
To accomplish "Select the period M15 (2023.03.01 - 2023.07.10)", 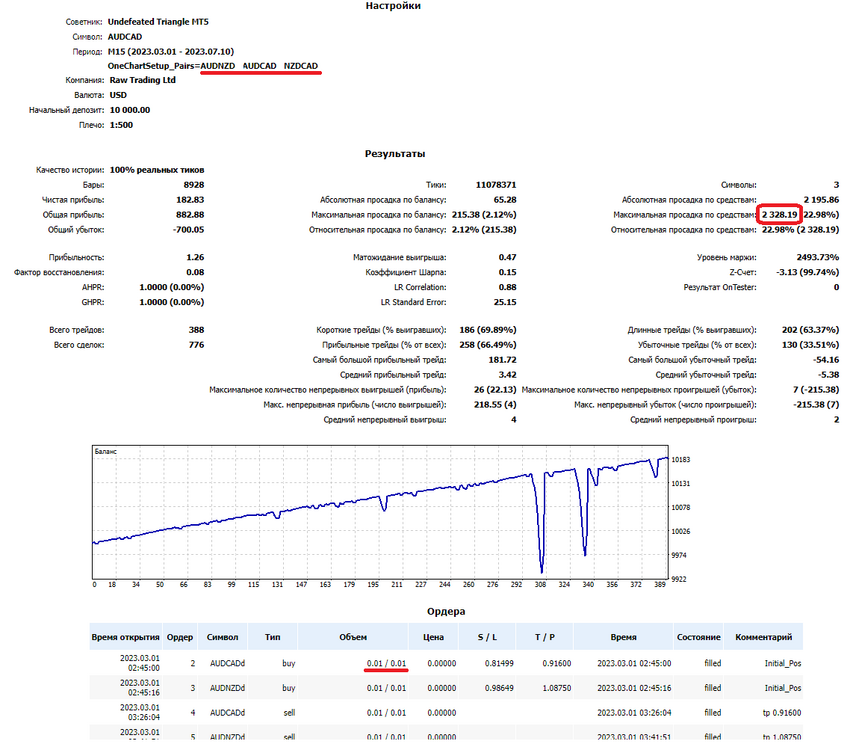I will pyautogui.click(x=171, y=51).
